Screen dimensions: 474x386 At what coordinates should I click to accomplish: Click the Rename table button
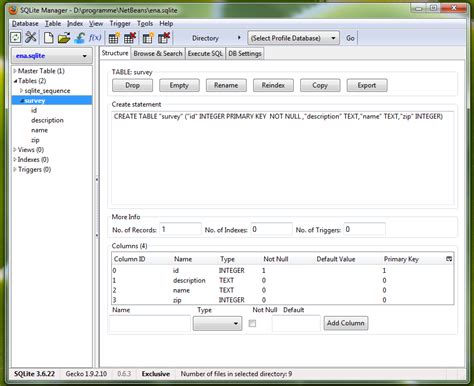tap(226, 85)
